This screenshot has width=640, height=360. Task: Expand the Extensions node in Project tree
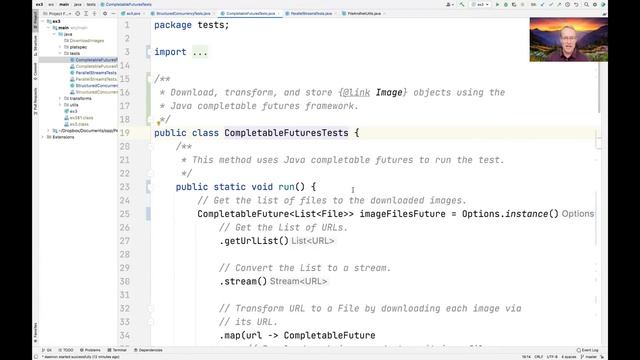[x=43, y=137]
